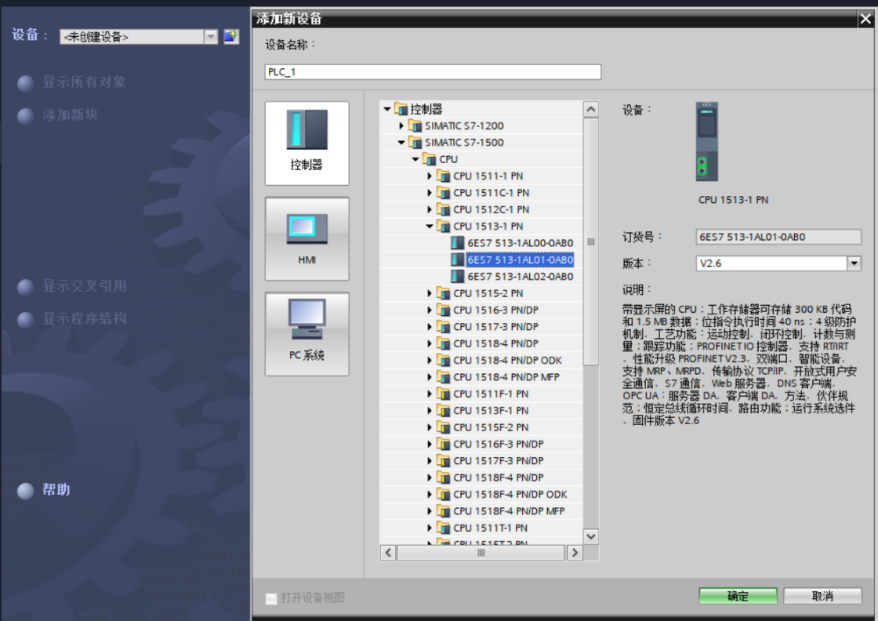The height and width of the screenshot is (621, 878).
Task: Expand the CPU 1518-4 PN/DP node
Action: 429,344
